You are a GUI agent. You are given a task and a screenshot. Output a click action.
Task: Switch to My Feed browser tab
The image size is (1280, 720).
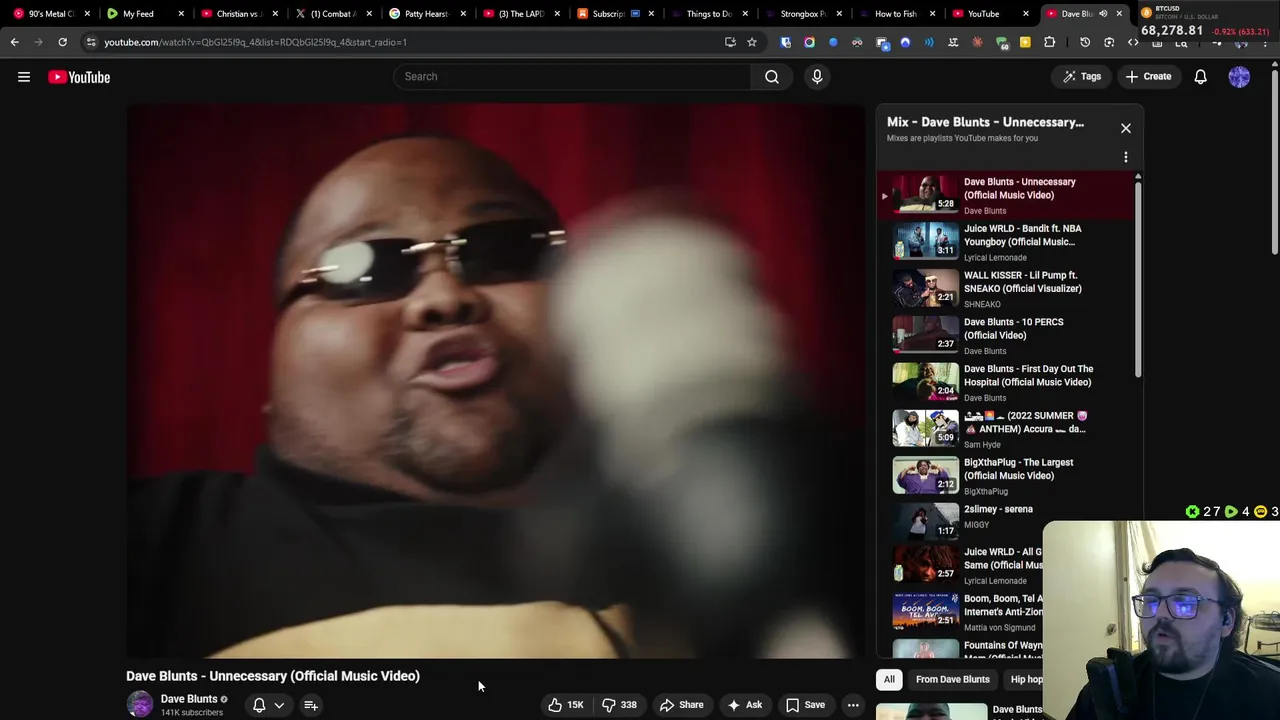[x=145, y=14]
